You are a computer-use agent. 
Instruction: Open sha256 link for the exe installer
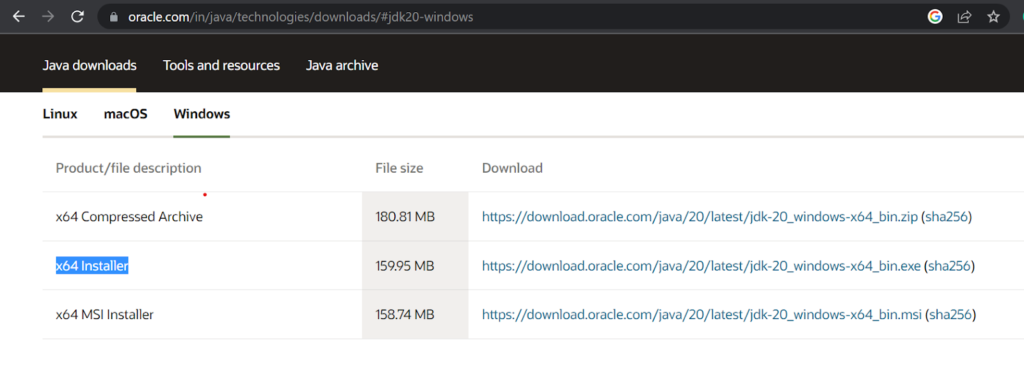[x=949, y=266]
